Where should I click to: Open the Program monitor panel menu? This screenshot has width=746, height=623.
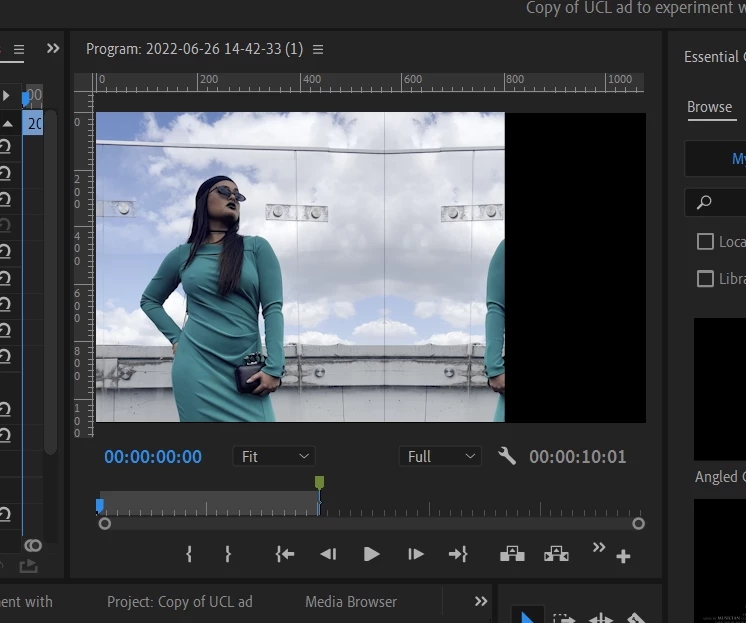(x=318, y=49)
